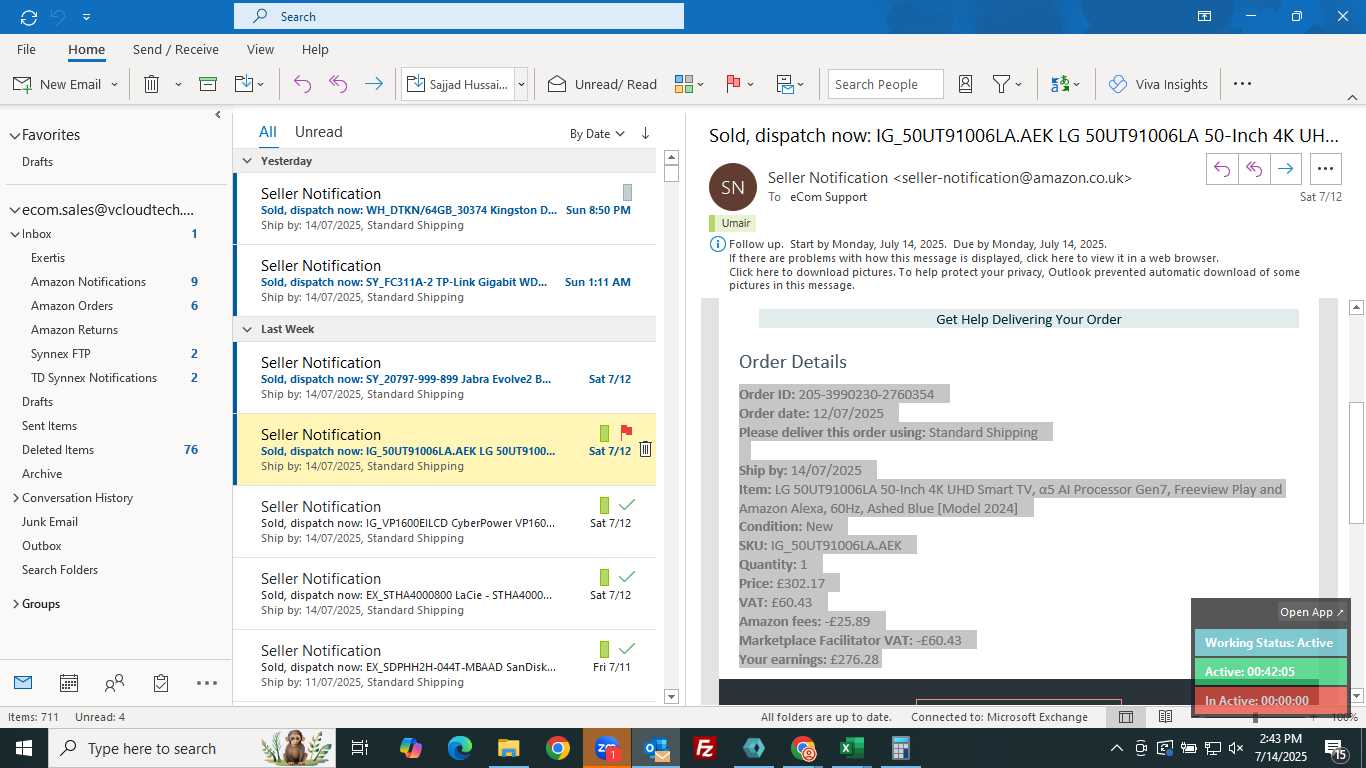Image resolution: width=1366 pixels, height=768 pixels.
Task: Click the Get Help Delivering Your Order link
Action: tap(1028, 319)
